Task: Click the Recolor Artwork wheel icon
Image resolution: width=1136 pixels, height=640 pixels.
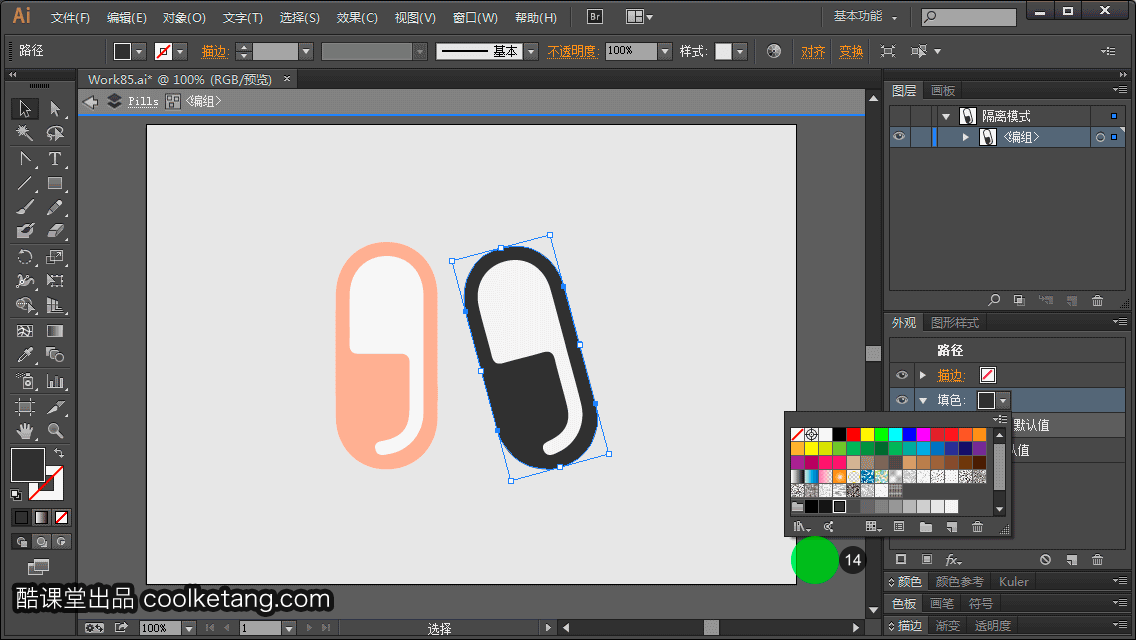Action: 774,51
